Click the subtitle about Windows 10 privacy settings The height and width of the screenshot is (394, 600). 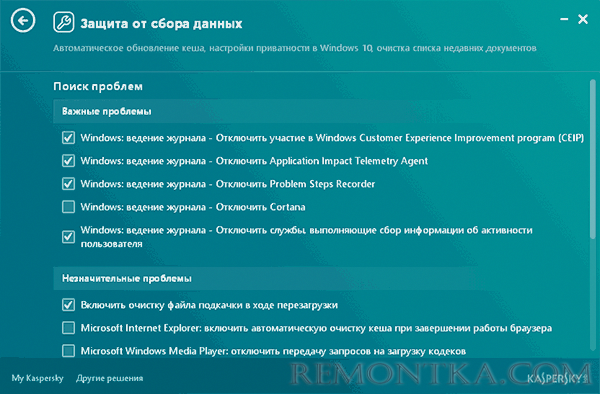click(x=295, y=48)
